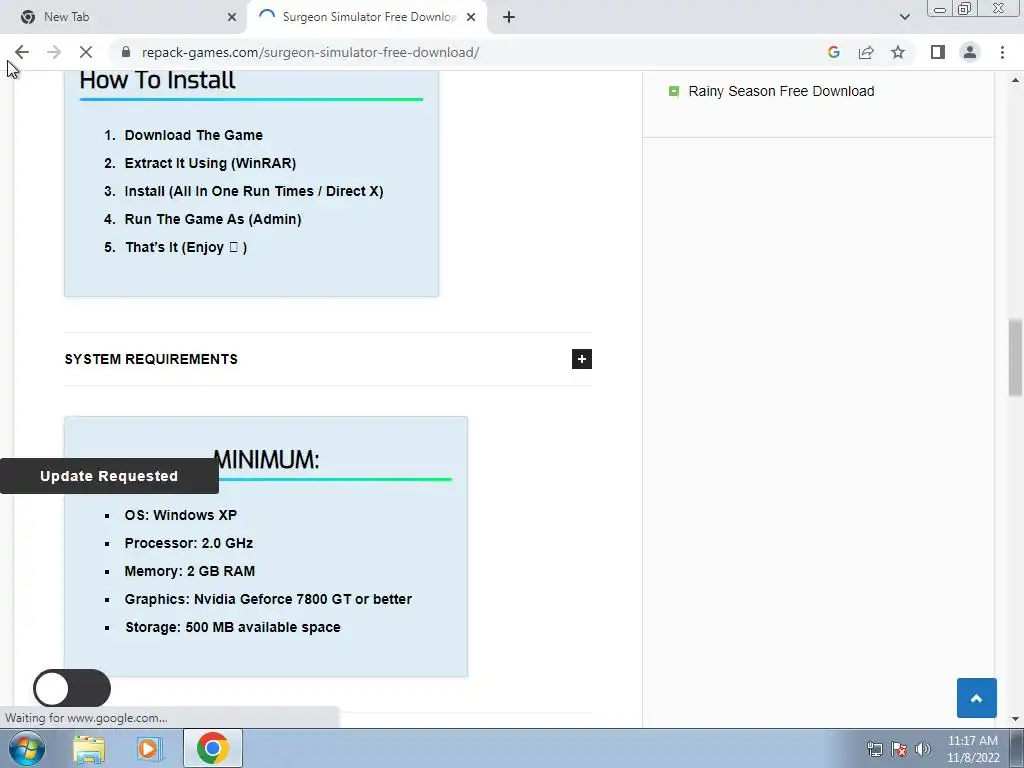Click the page vertical scrollbar thumb
The height and width of the screenshot is (768, 1024).
tap(1015, 357)
